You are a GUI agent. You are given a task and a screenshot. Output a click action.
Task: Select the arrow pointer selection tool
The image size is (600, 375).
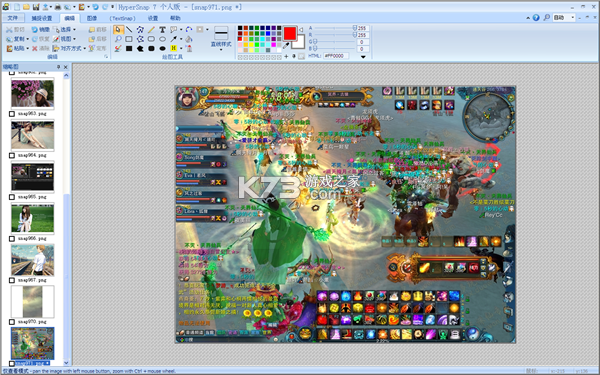(118, 29)
